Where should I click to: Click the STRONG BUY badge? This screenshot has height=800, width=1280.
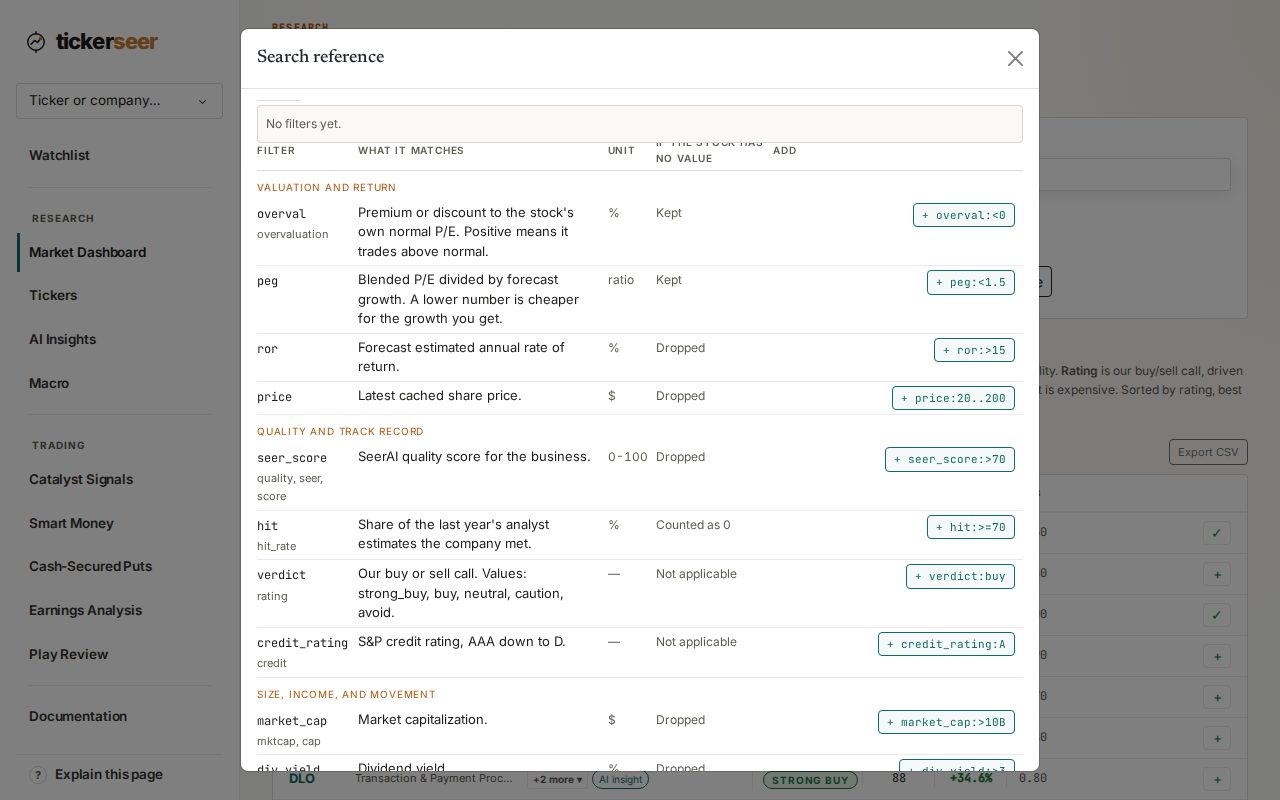[810, 780]
